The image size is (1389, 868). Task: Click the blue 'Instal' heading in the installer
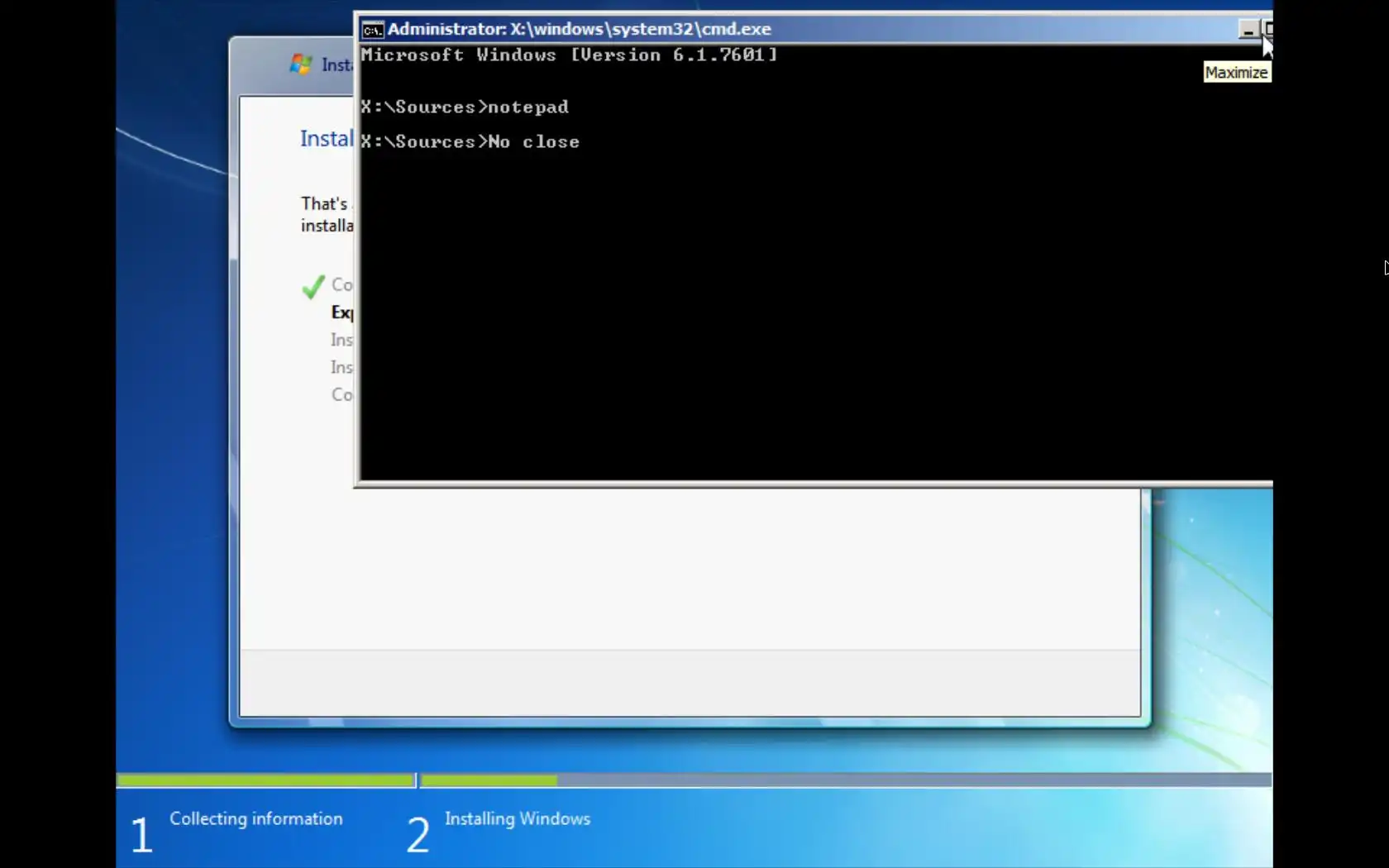tap(327, 138)
